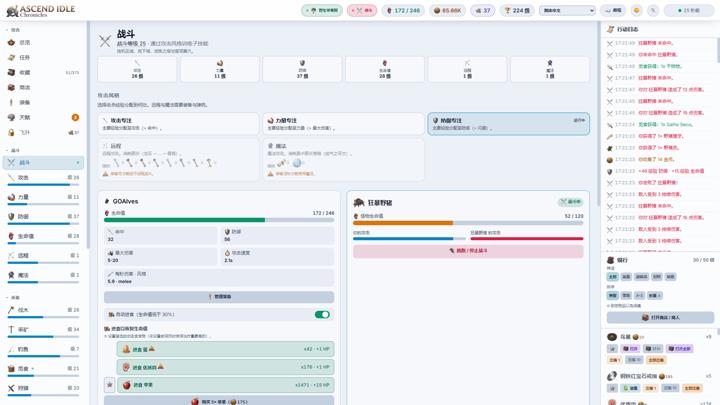The height and width of the screenshot is (405, 720).
Task: Click the GOAlves player name
Action: tap(125, 201)
